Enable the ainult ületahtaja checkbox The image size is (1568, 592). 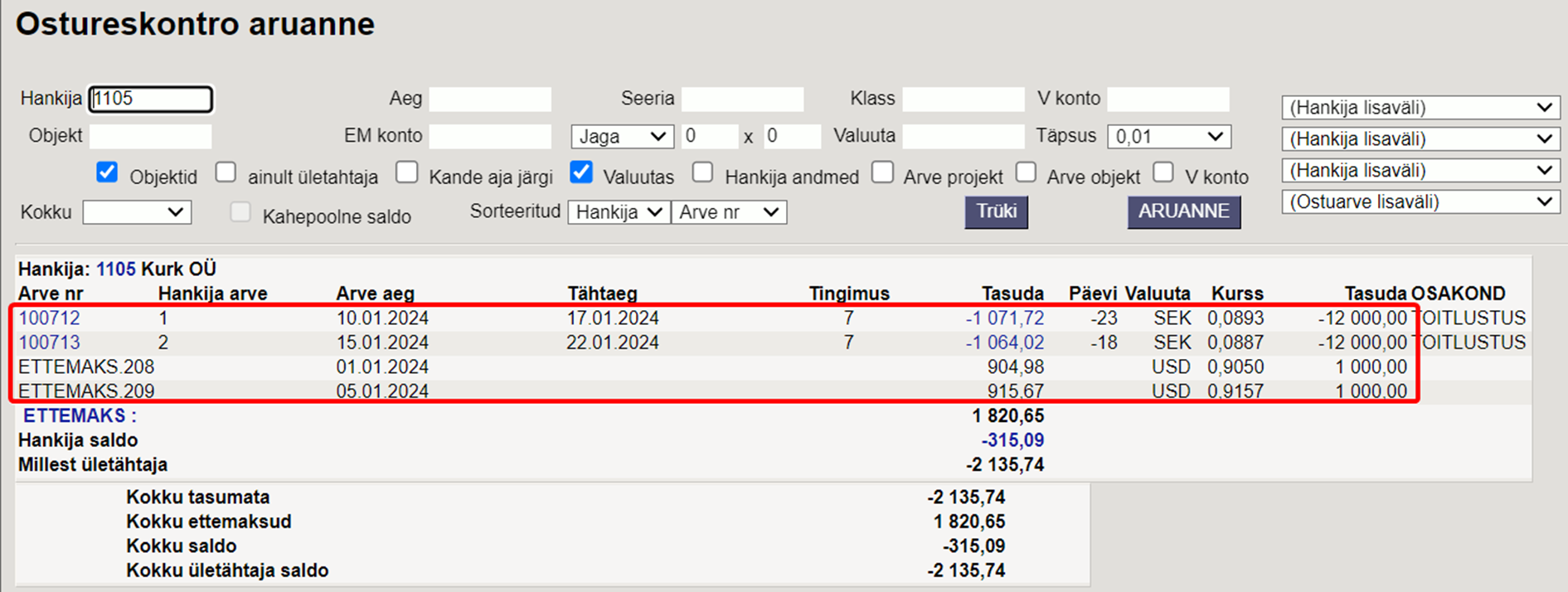point(226,172)
